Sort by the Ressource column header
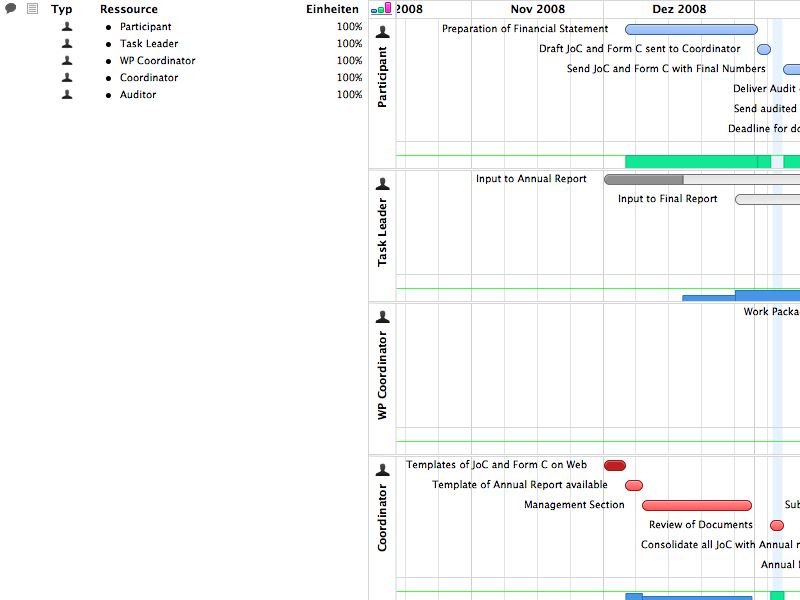This screenshot has height=600, width=800. [x=128, y=9]
